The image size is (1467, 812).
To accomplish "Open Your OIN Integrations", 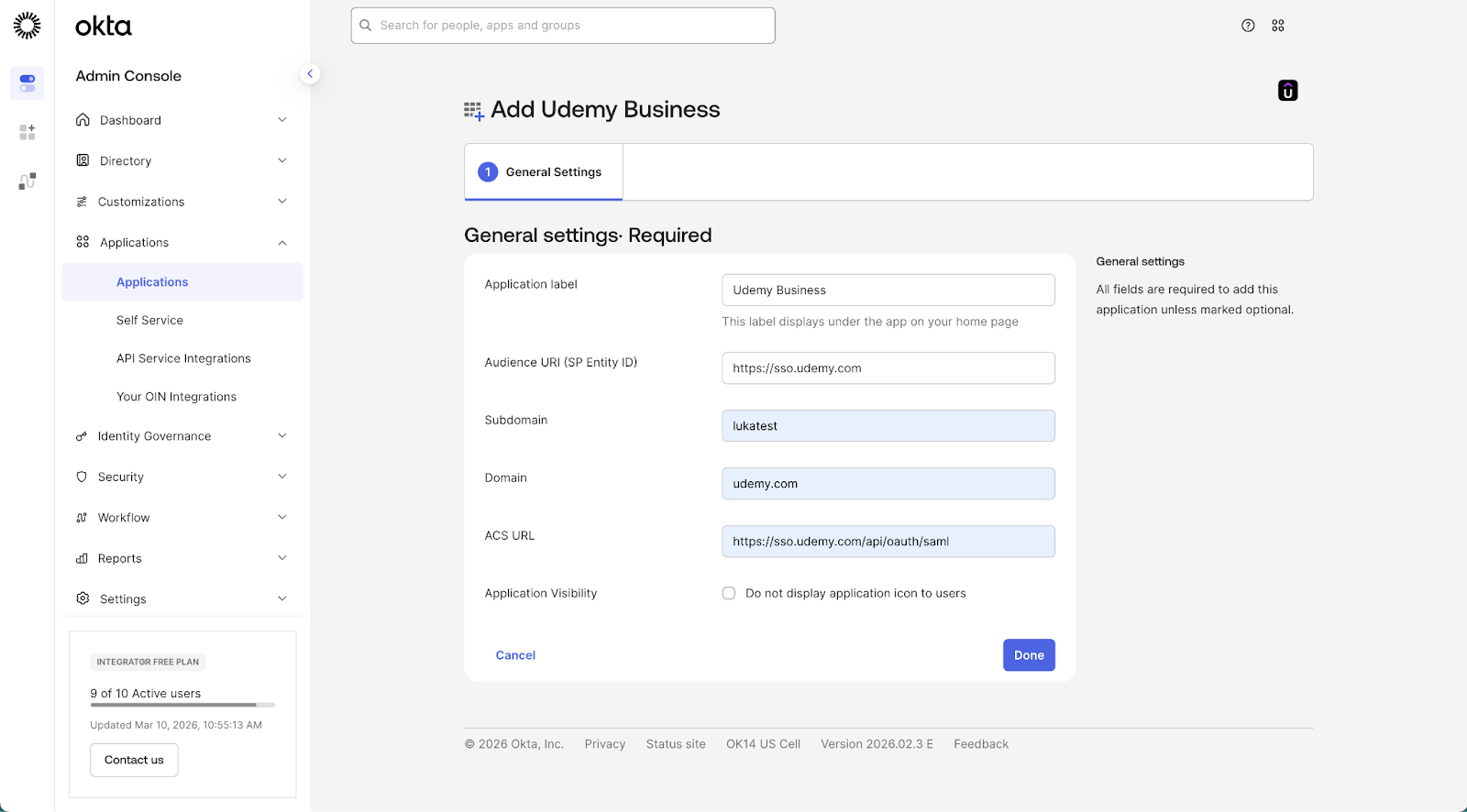I will pyautogui.click(x=176, y=397).
